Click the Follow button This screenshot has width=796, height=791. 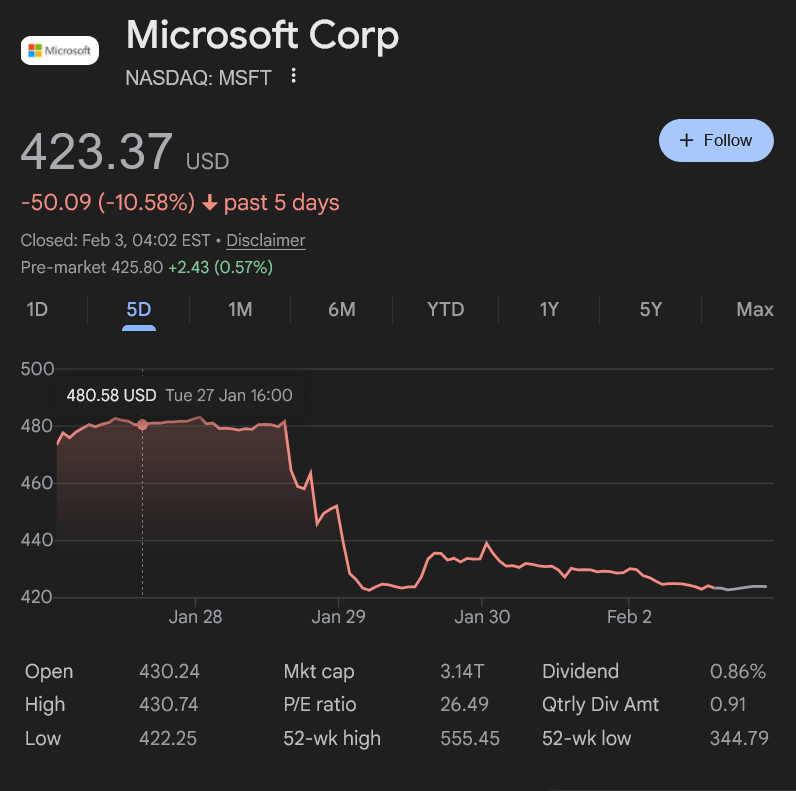pyautogui.click(x=716, y=140)
